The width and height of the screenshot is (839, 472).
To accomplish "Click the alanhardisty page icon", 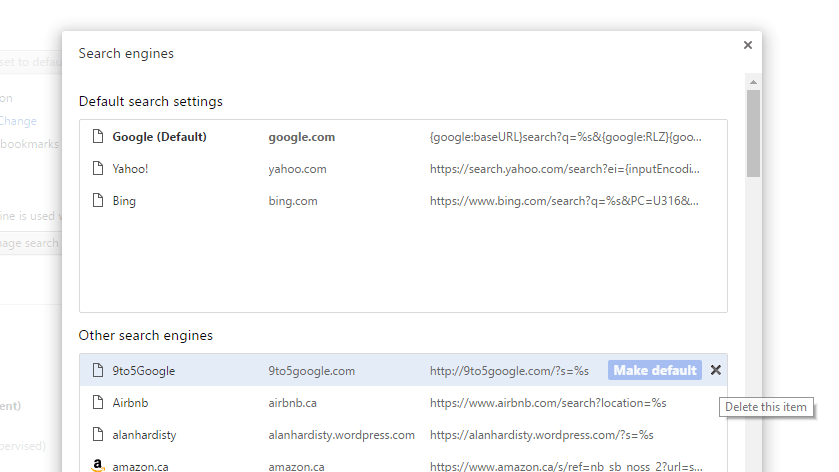I will (98, 435).
